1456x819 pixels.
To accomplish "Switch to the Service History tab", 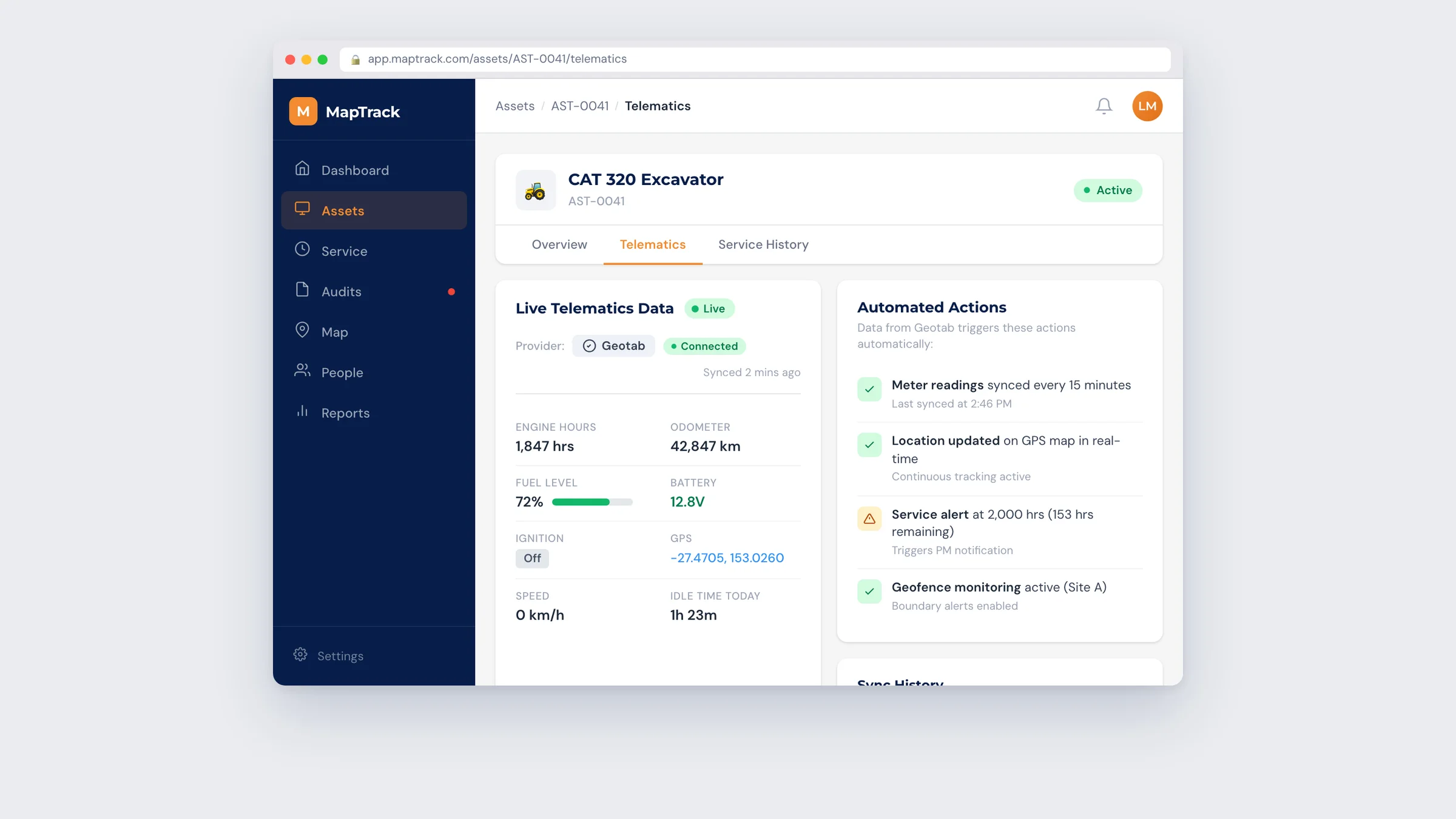I will point(763,244).
